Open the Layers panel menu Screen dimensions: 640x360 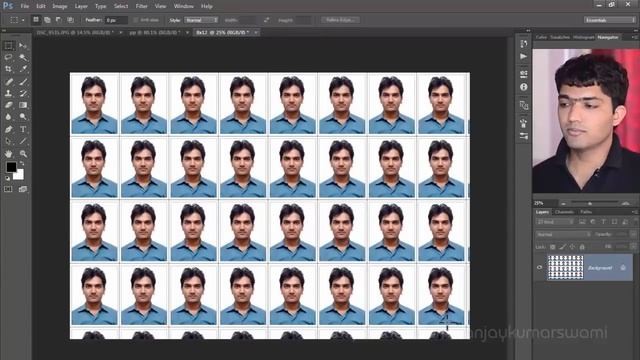(635, 212)
